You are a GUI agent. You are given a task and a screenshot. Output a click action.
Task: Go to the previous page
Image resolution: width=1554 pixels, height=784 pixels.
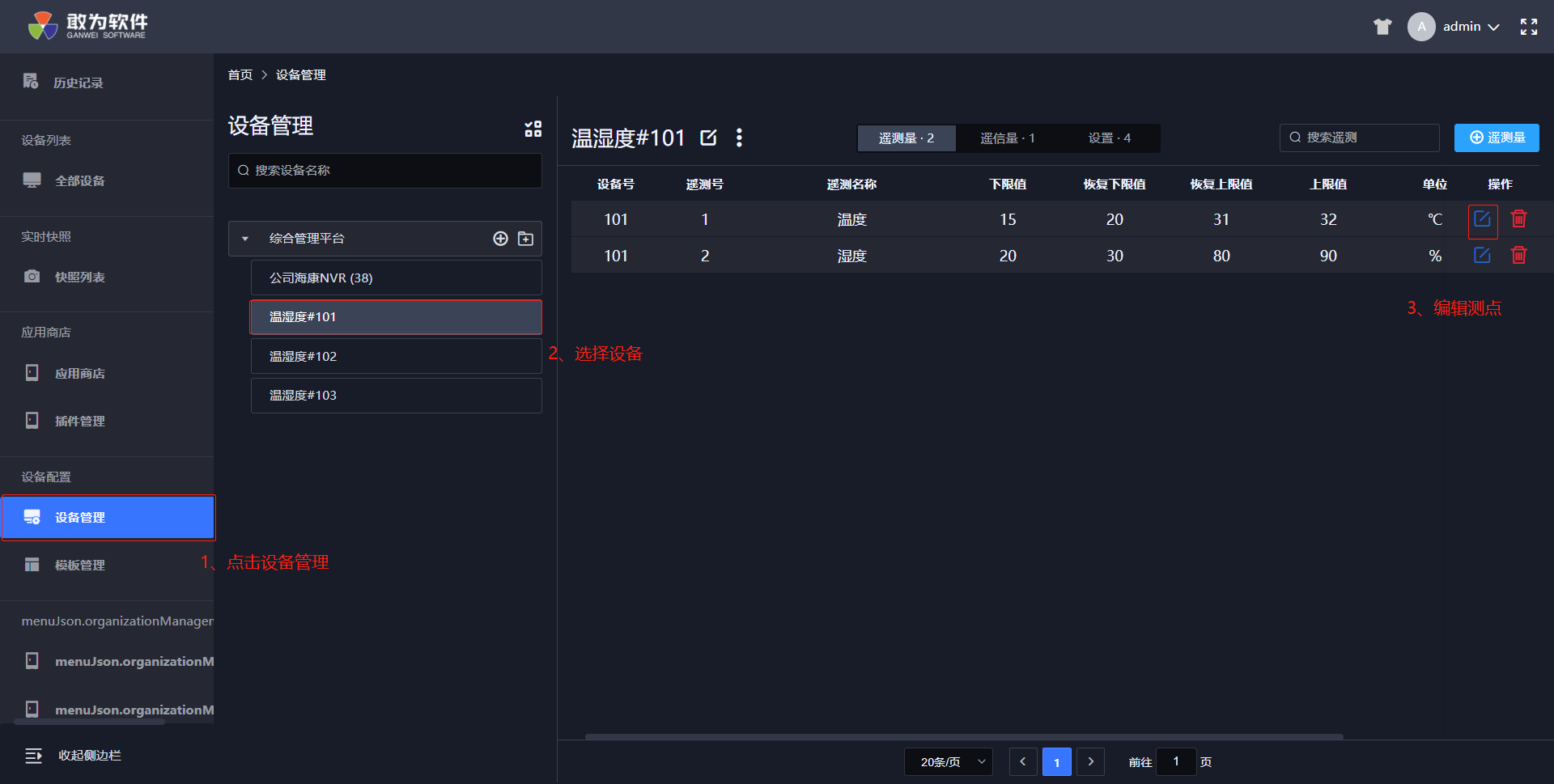pyautogui.click(x=1023, y=762)
